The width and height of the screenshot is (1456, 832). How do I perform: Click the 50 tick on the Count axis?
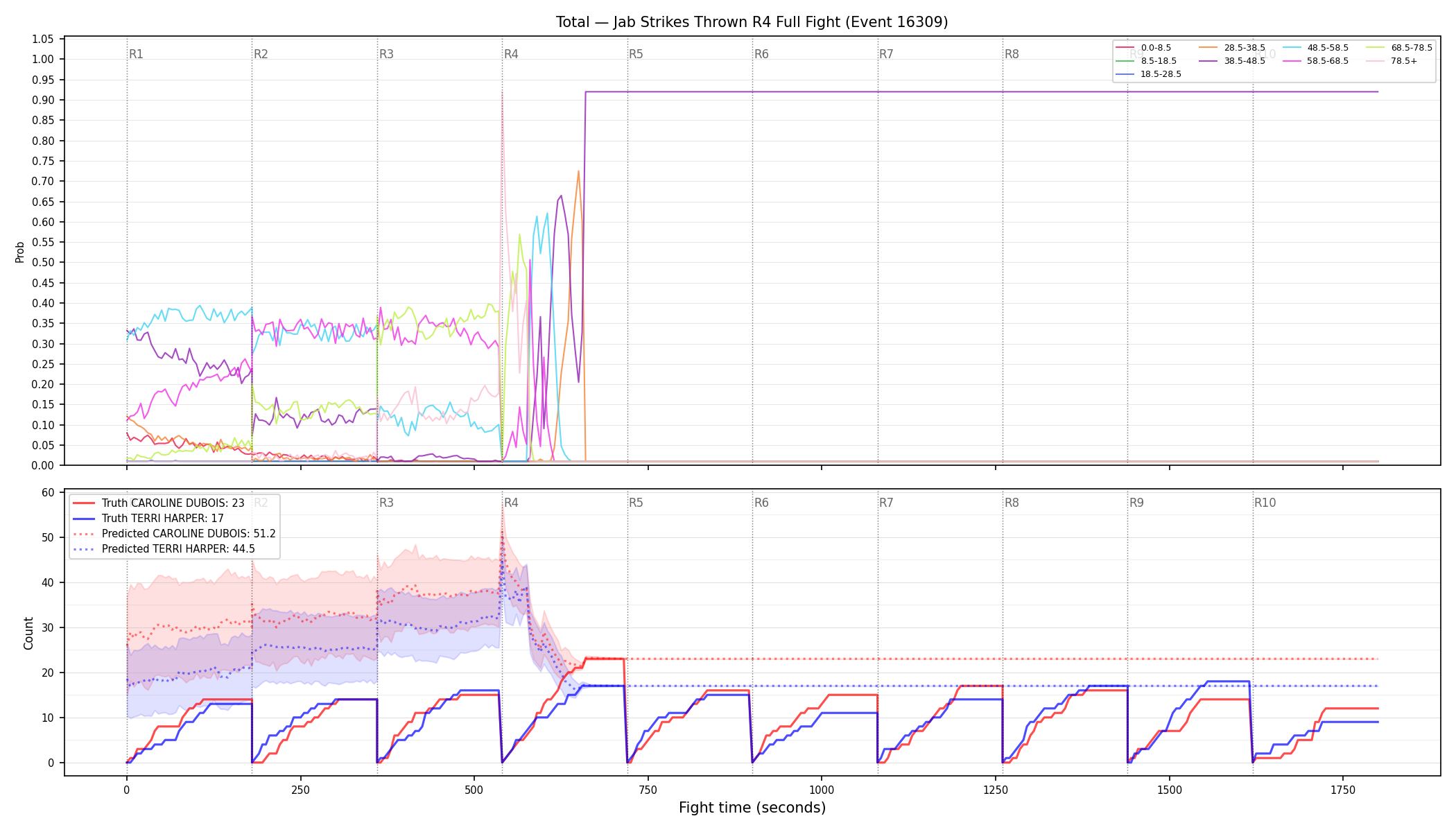(48, 538)
